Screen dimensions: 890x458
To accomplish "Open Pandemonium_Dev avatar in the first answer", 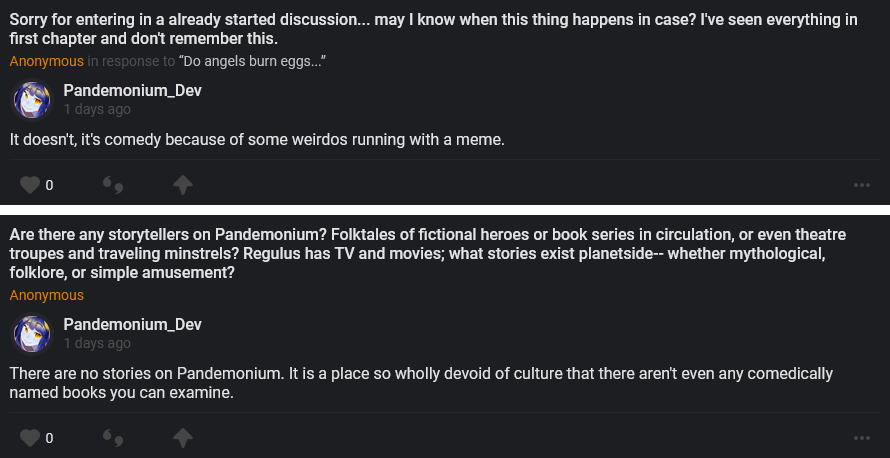I will (x=31, y=100).
